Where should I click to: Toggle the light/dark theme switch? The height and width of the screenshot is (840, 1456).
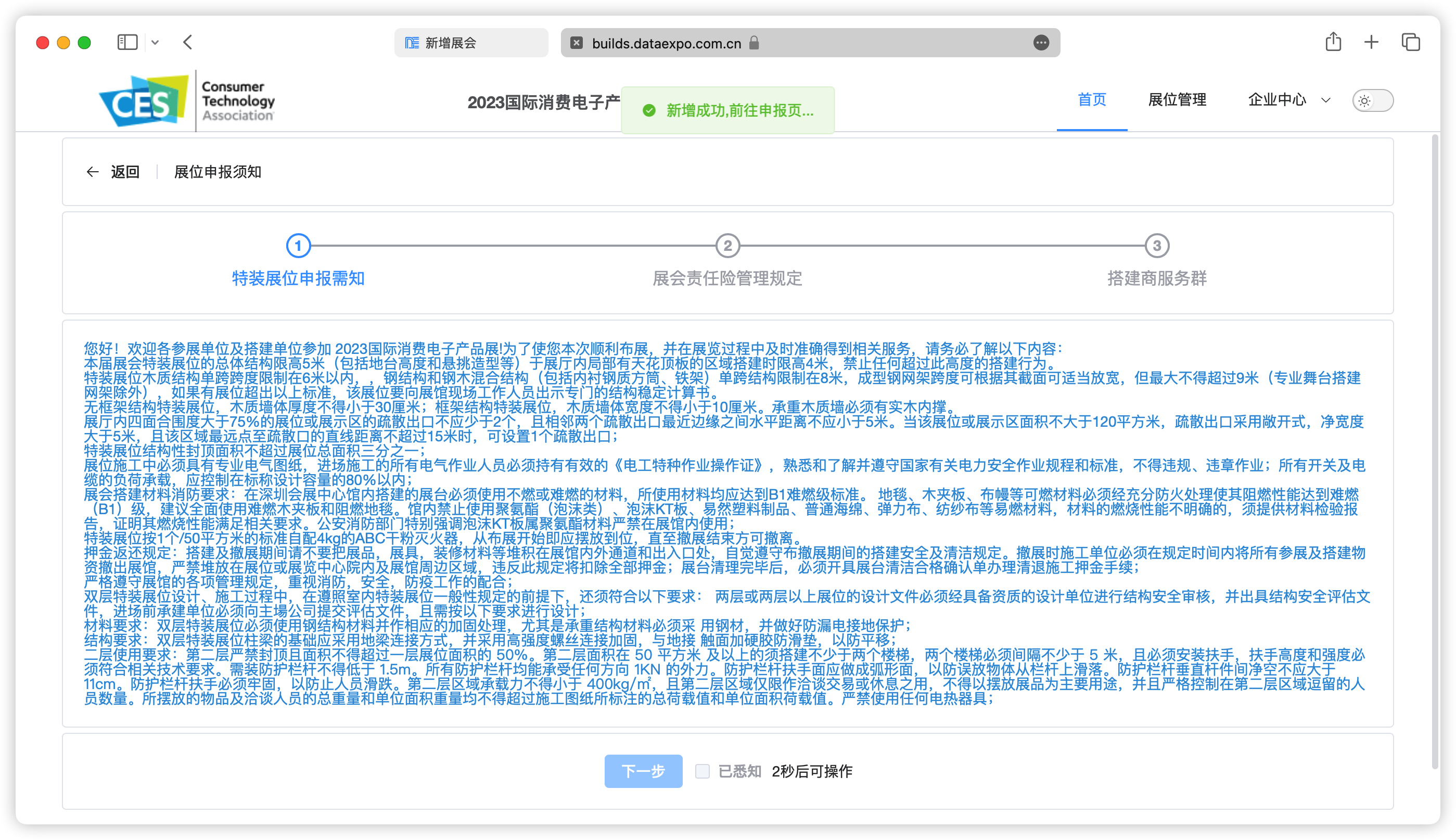pos(1372,100)
